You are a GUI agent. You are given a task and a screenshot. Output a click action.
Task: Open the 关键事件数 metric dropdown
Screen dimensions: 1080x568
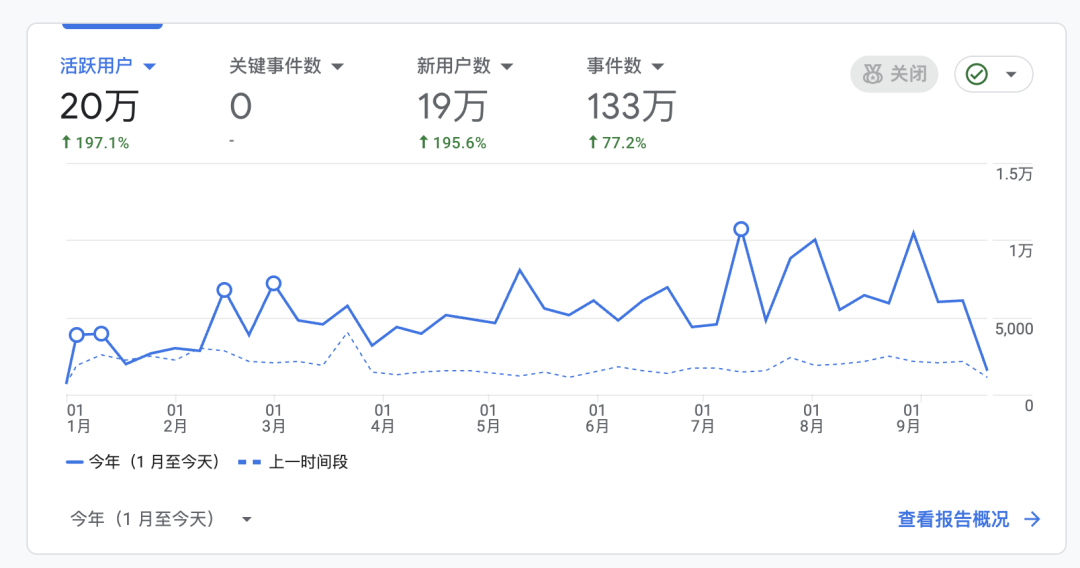tap(338, 67)
